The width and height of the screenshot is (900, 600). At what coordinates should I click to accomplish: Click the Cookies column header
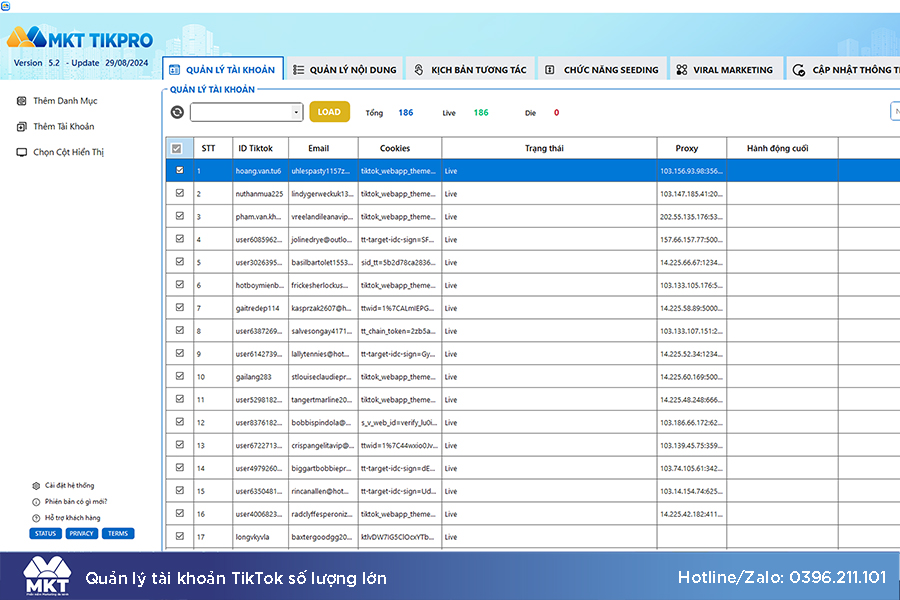[400, 148]
